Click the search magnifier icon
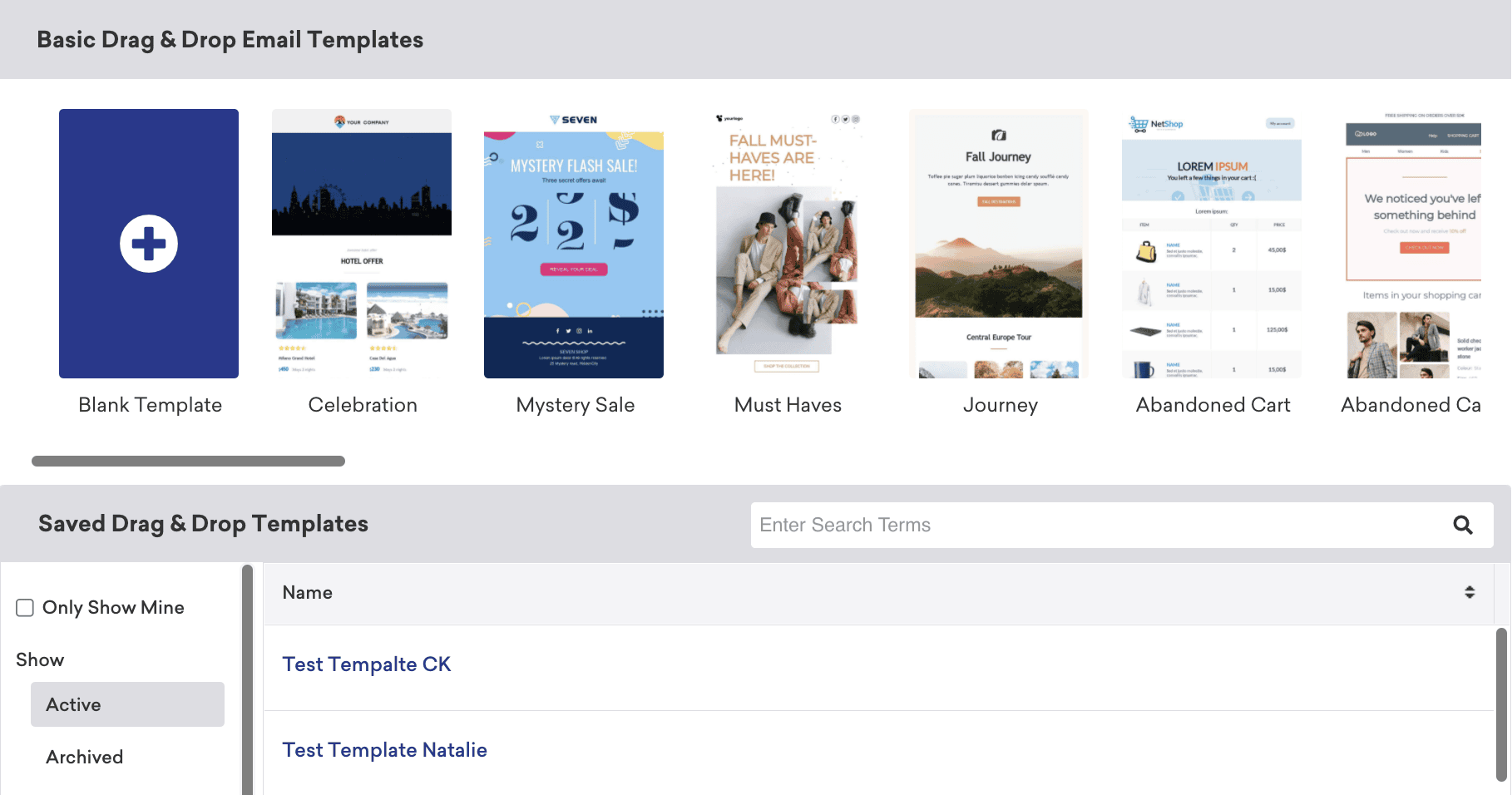 point(1462,525)
